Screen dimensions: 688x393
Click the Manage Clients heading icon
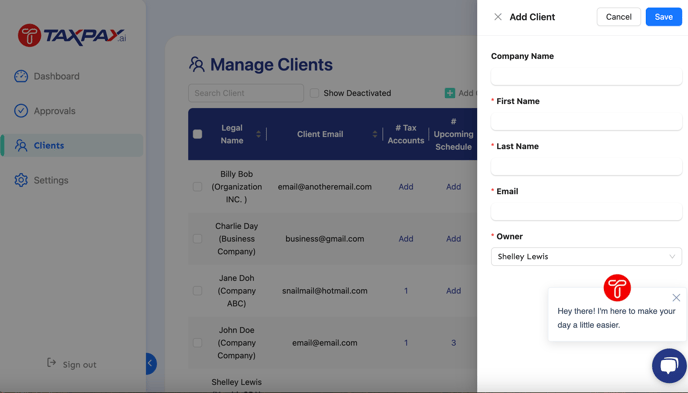[x=197, y=64]
